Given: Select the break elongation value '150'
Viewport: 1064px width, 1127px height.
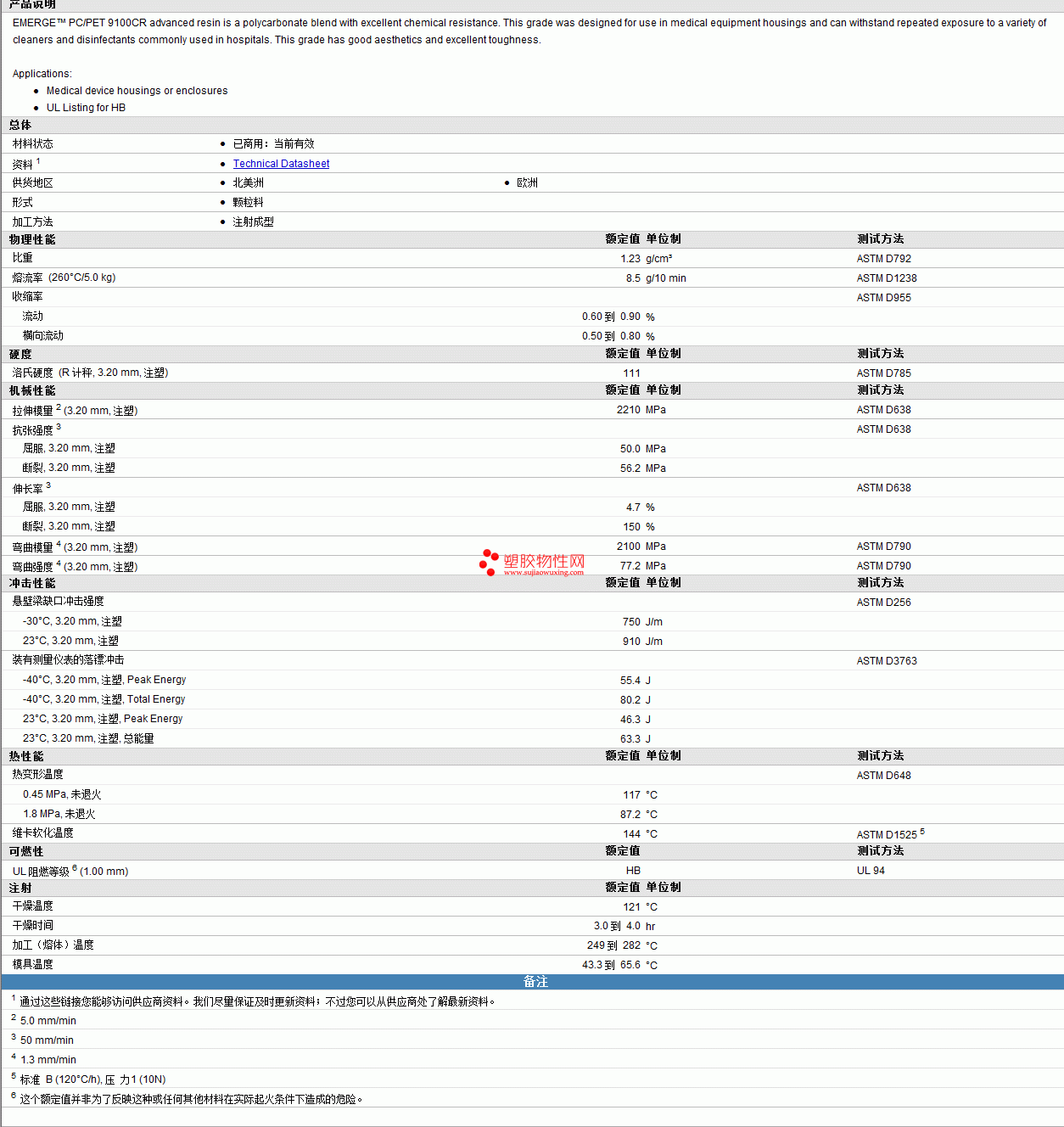Looking at the screenshot, I should coord(631,527).
